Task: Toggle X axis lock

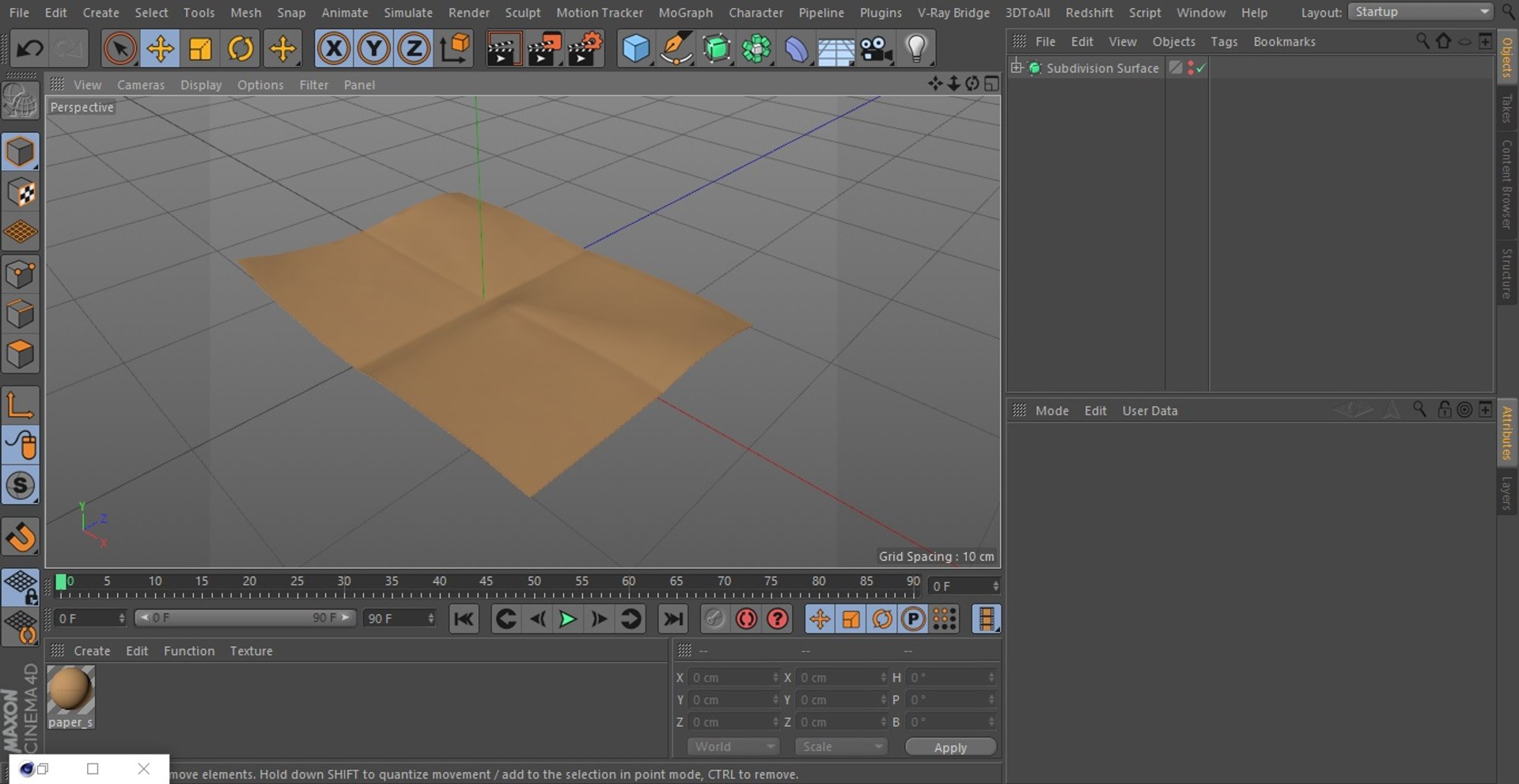Action: pos(334,49)
